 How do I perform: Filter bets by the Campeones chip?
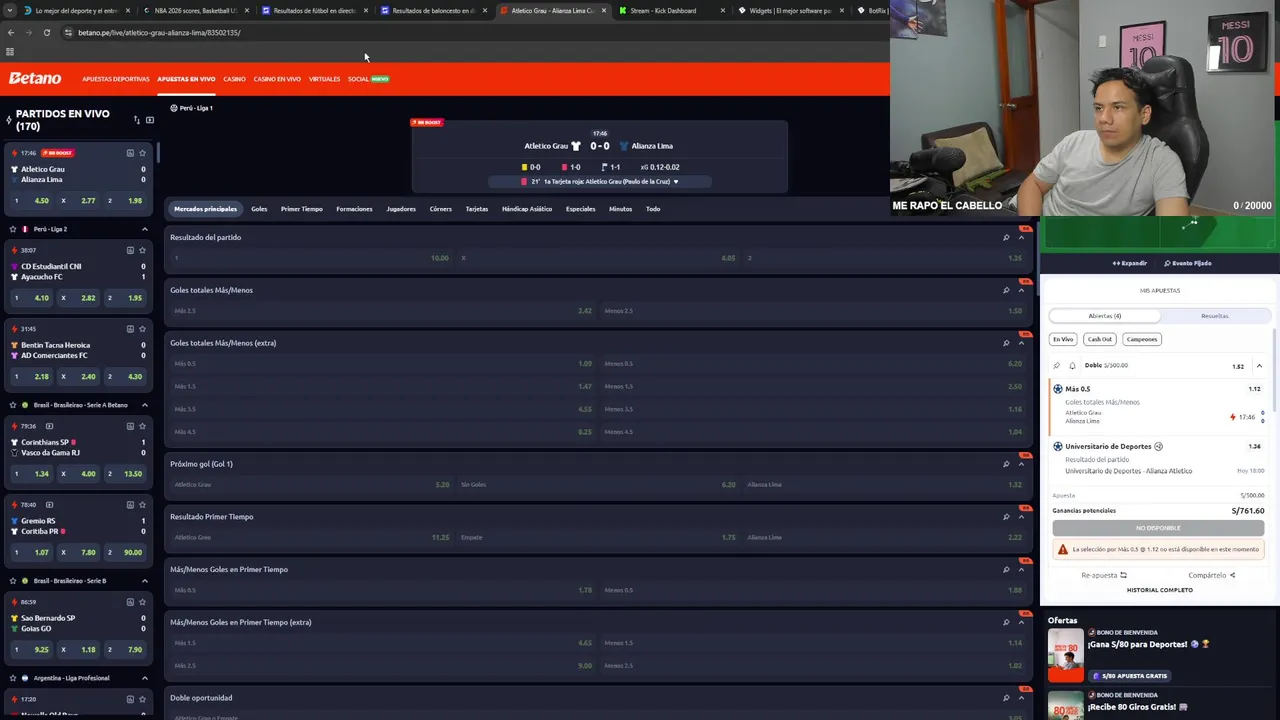coord(1142,339)
